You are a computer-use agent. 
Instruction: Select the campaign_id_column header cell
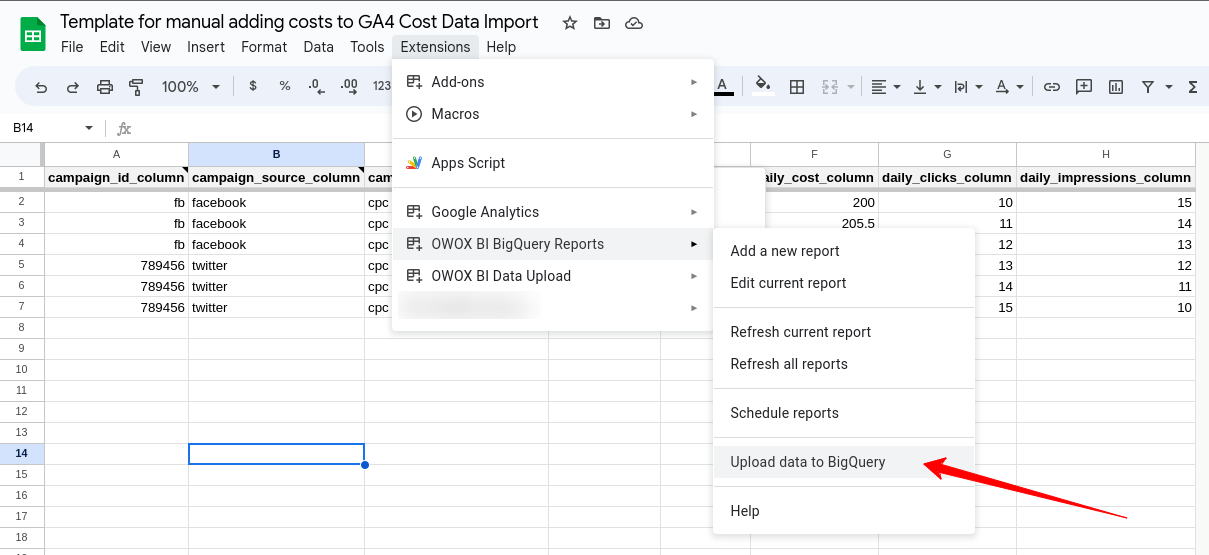pyautogui.click(x=116, y=178)
